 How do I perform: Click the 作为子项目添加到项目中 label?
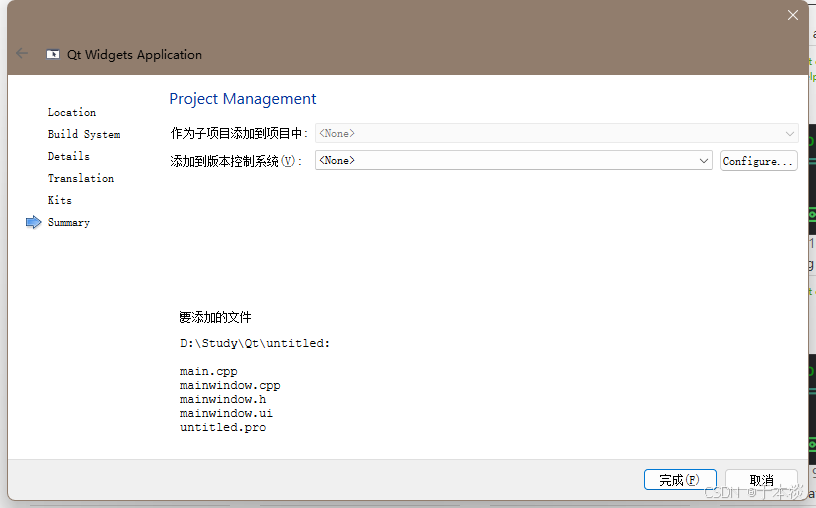click(x=239, y=133)
